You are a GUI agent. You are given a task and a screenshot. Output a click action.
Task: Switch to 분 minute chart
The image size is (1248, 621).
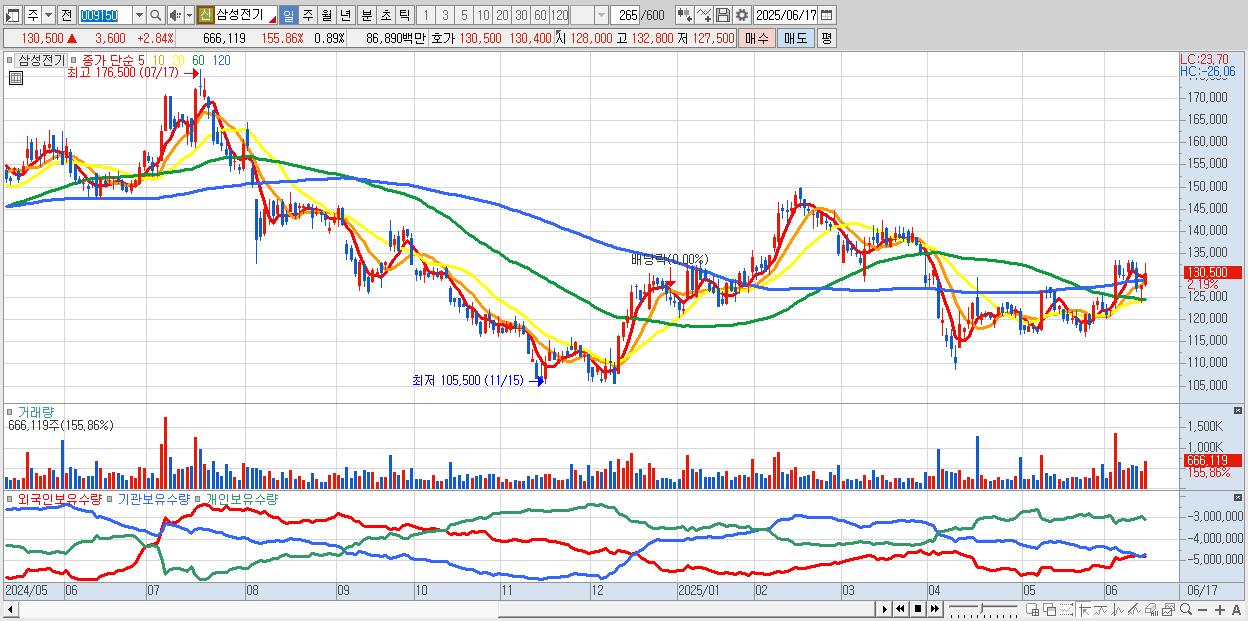(366, 15)
